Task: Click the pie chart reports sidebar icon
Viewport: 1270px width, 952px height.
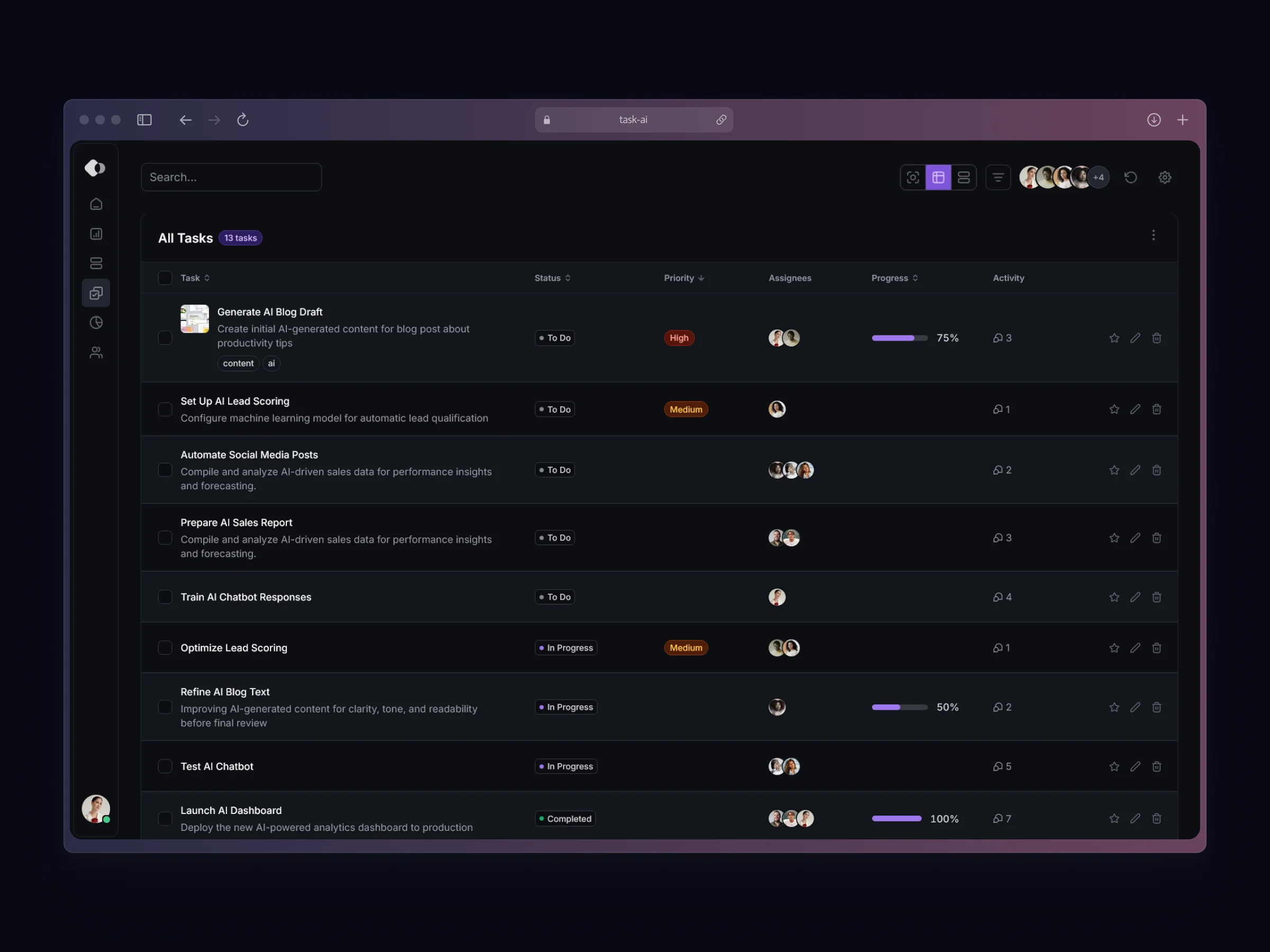Action: tap(96, 323)
